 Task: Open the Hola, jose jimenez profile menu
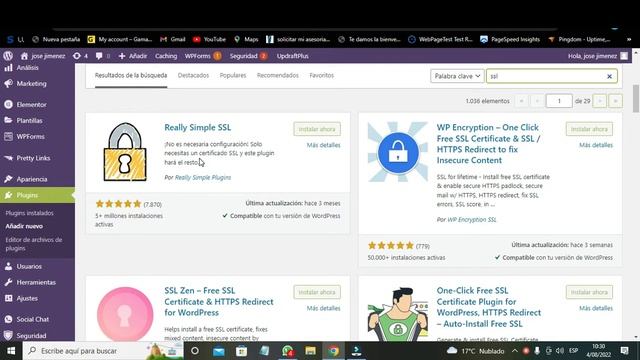click(598, 56)
